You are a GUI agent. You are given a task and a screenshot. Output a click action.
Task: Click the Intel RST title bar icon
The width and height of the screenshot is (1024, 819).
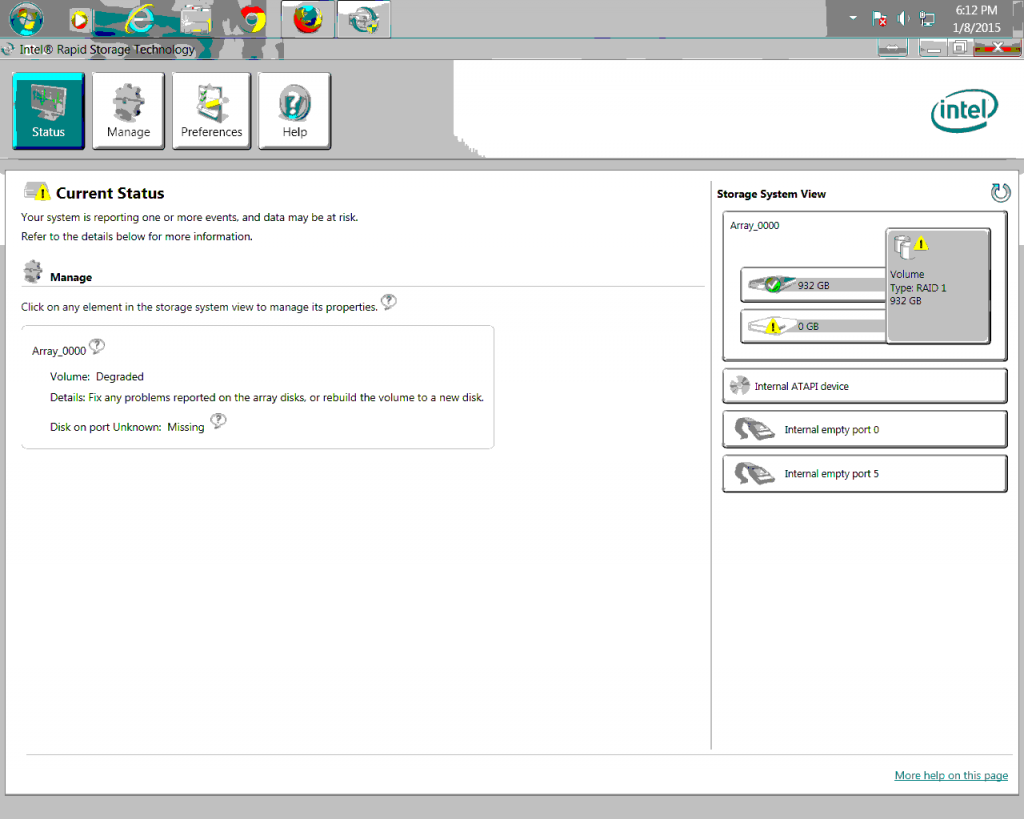(x=8, y=49)
